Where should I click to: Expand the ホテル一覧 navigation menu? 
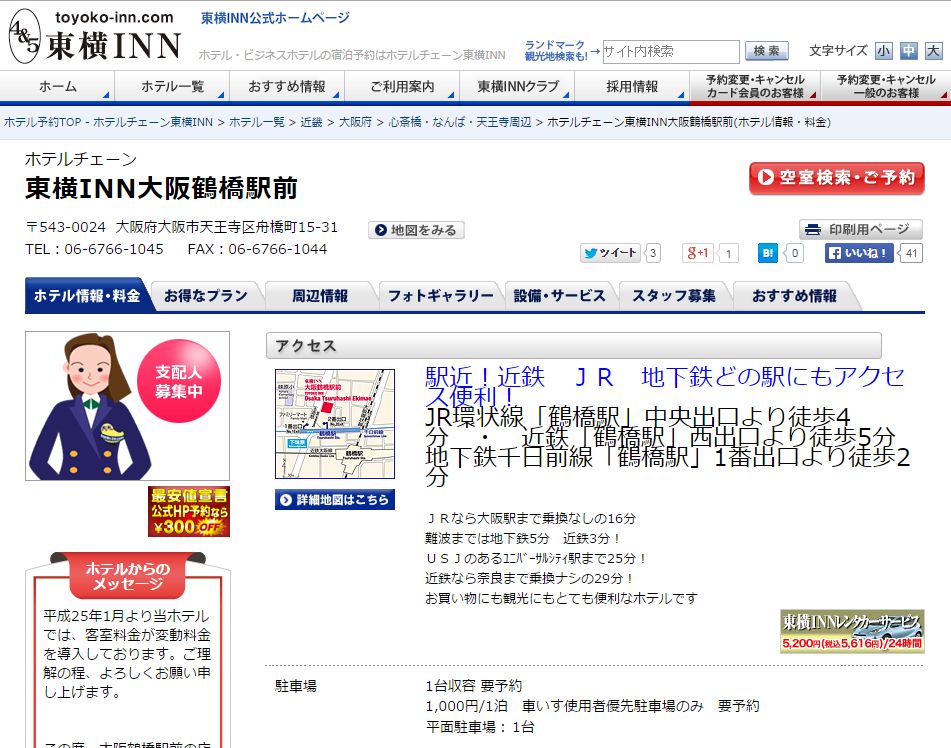172,87
